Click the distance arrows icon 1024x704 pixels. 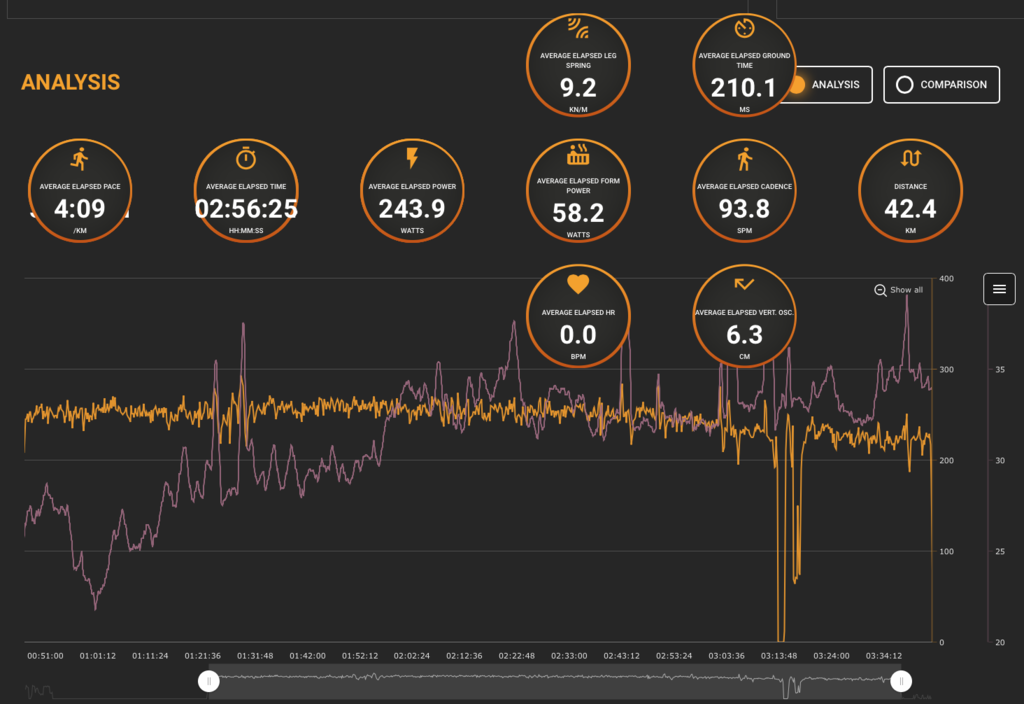pos(910,159)
